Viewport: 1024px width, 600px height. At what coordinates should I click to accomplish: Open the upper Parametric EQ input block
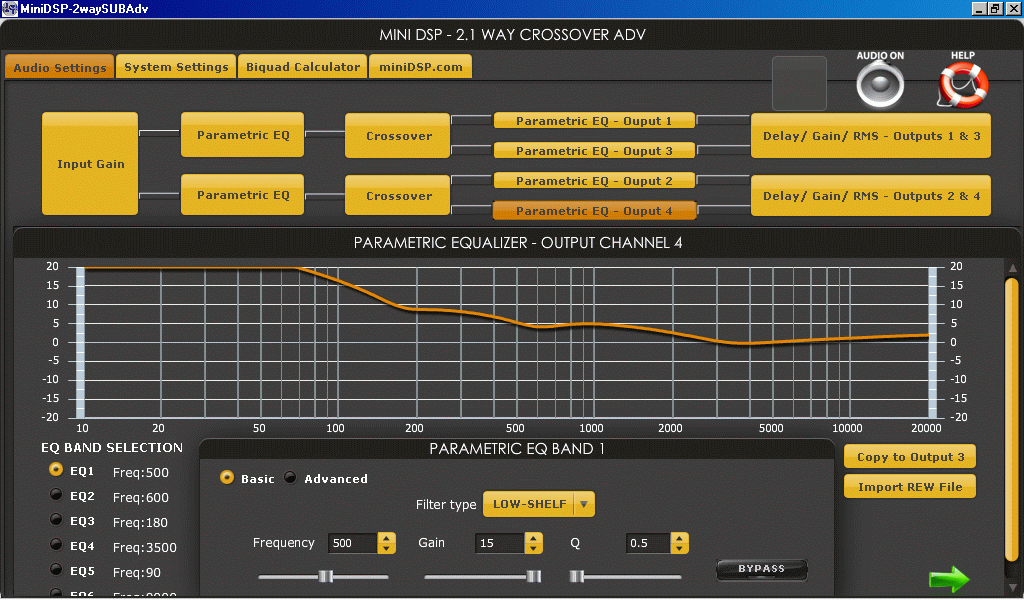coord(242,135)
